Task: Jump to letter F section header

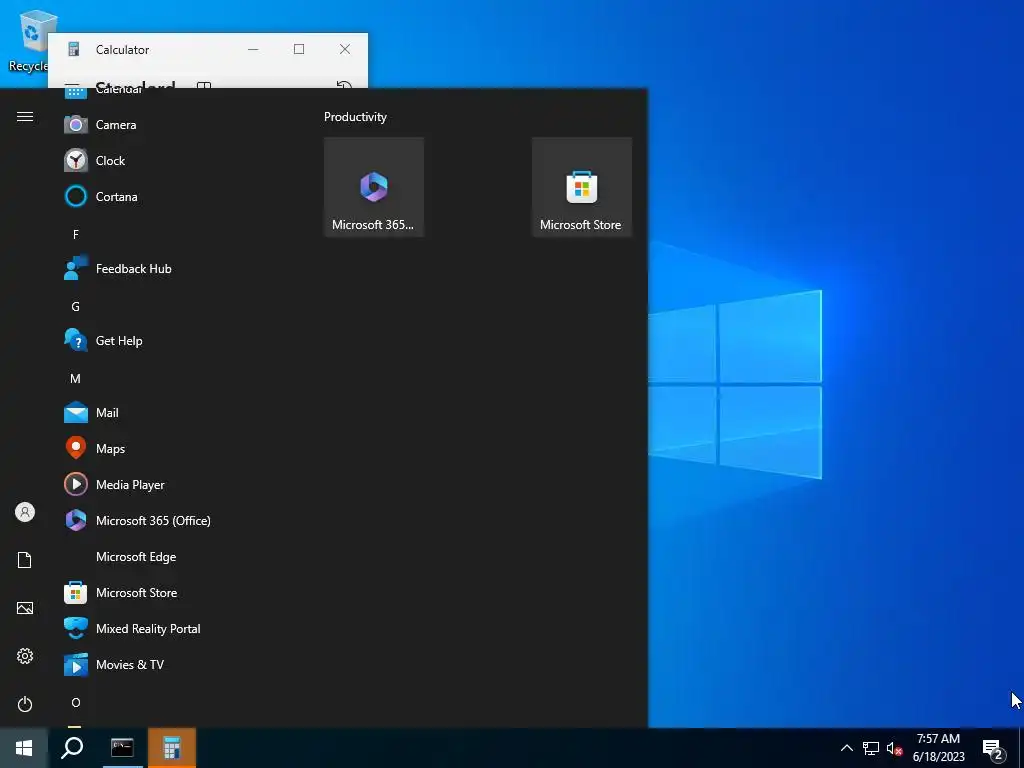Action: pos(76,234)
